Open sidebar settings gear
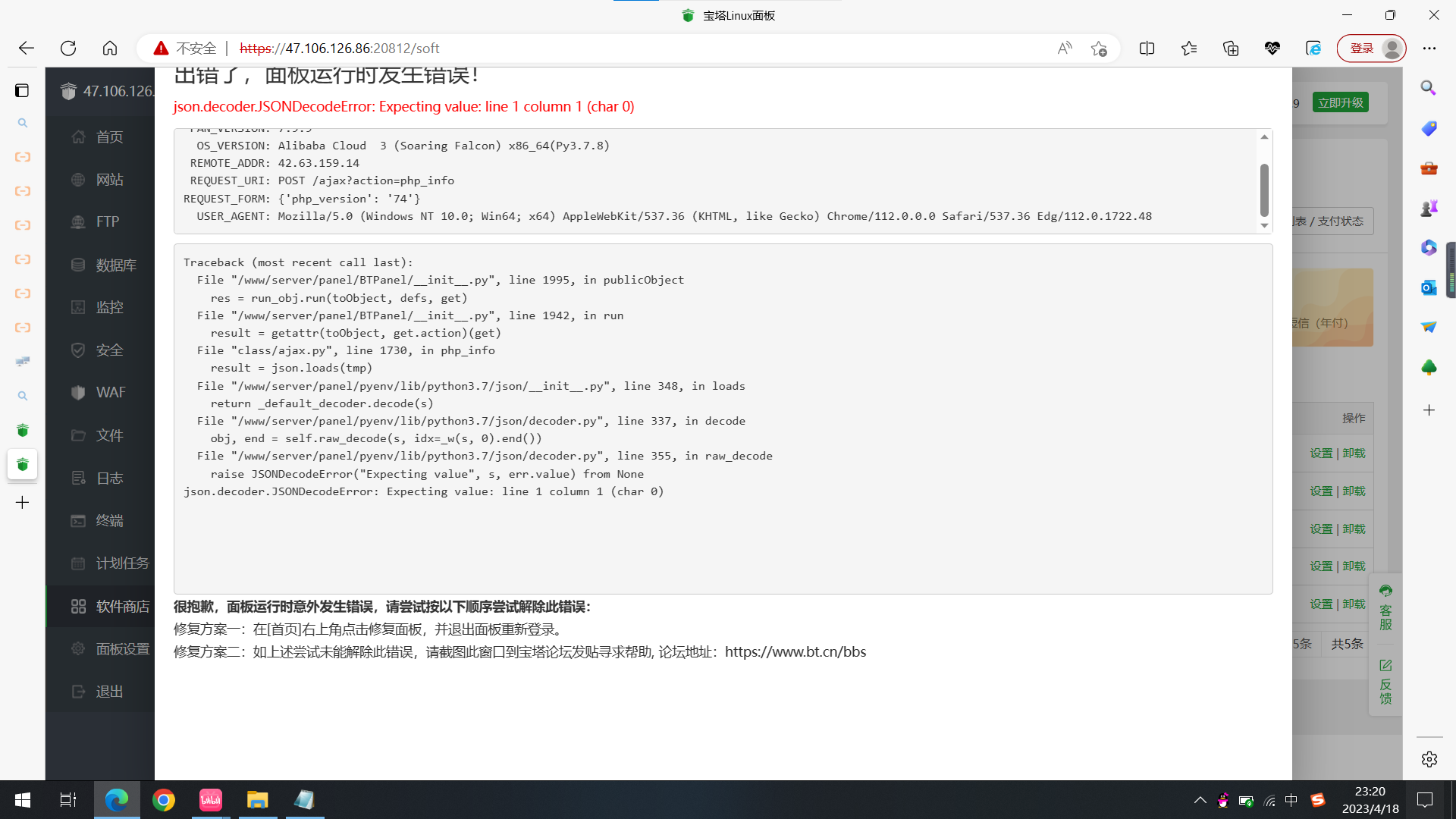 point(1429,759)
